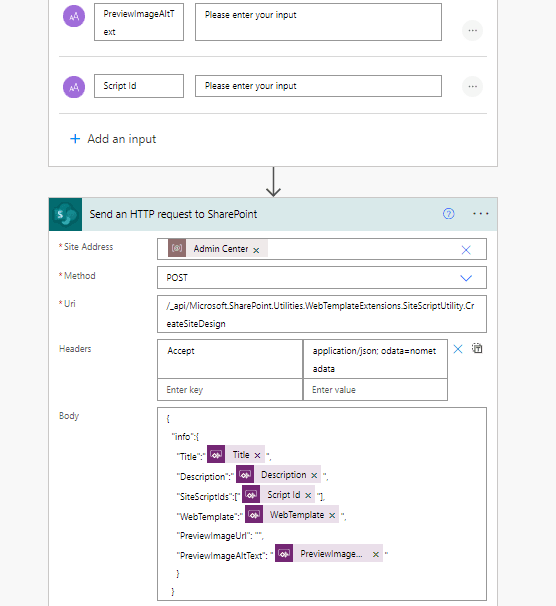Edit the PreviewImageAltText name field
The height and width of the screenshot is (606, 556).
tap(139, 22)
